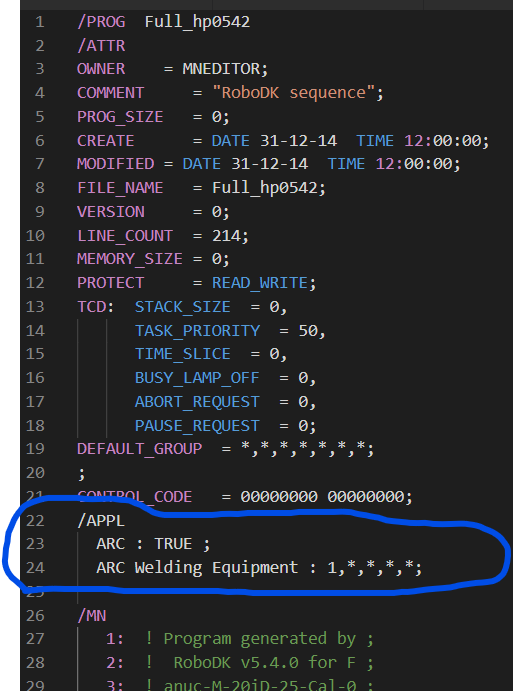Click the TCD: label
This screenshot has width=513, height=691.
(96, 306)
